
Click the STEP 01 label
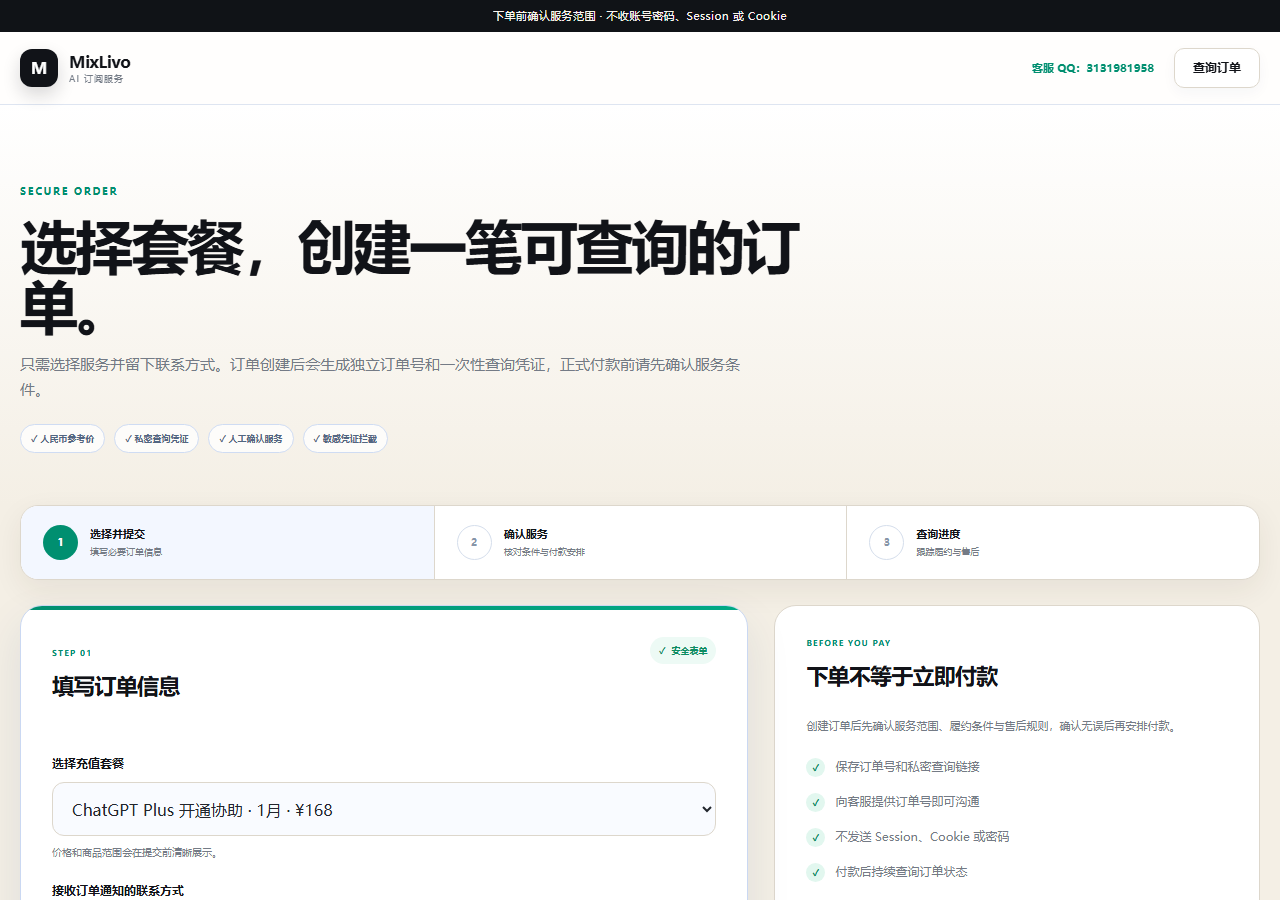[72, 653]
